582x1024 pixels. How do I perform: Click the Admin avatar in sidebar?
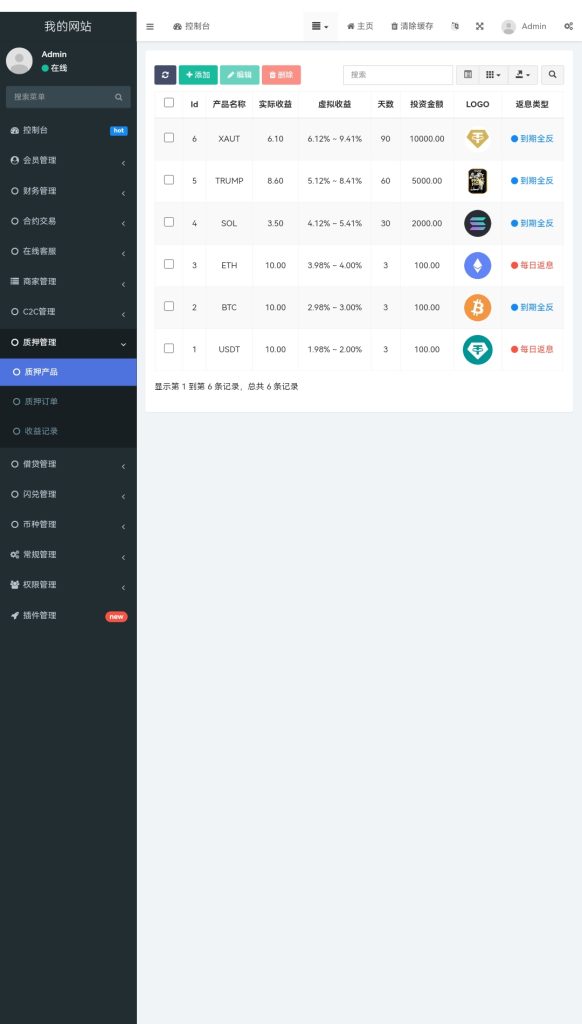pos(20,61)
